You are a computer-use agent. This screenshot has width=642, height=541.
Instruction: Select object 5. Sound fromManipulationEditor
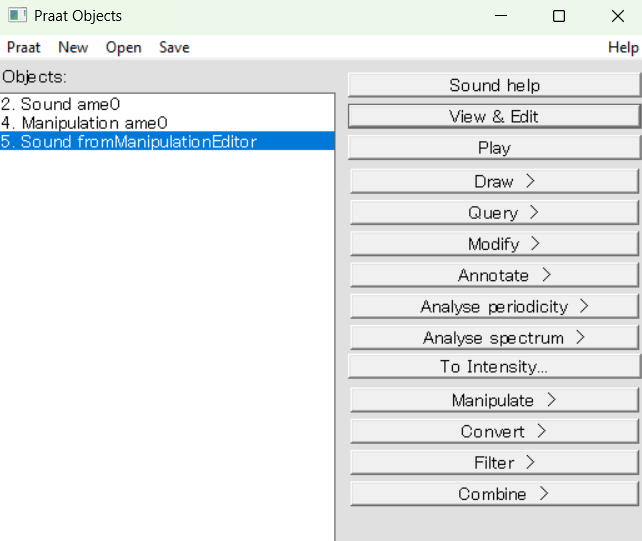pos(167,141)
